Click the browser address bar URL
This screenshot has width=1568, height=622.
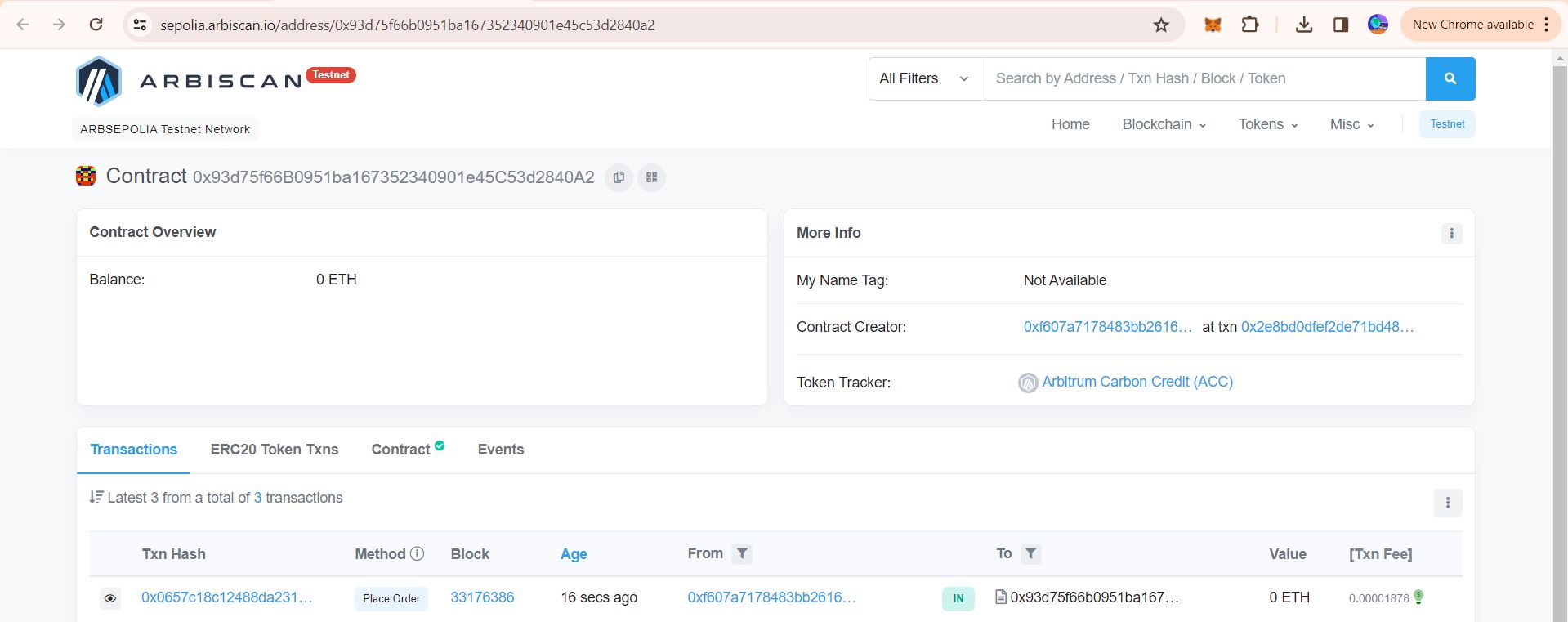point(407,25)
